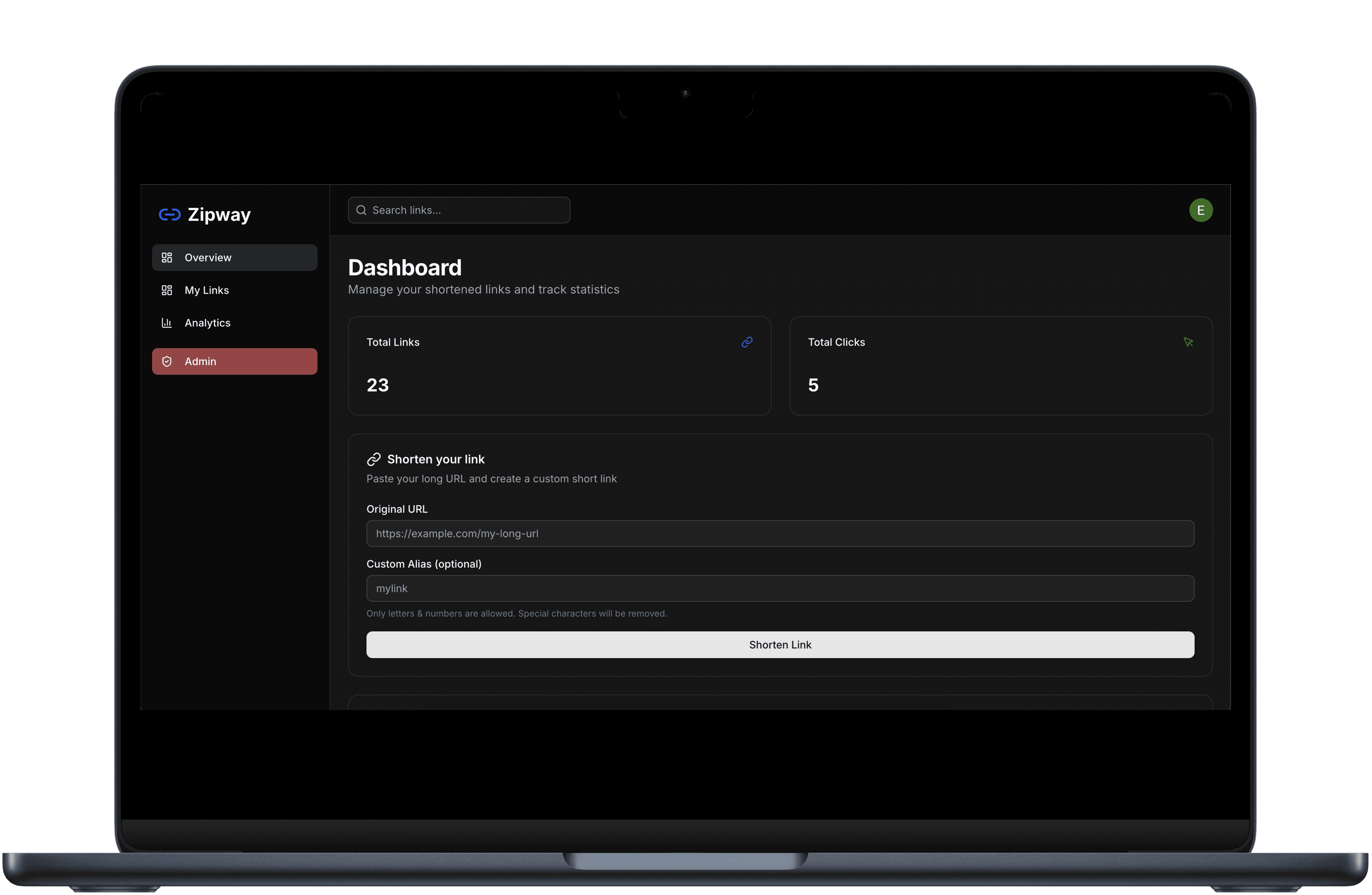Click 'Manage your shortened links' subtitle
The image size is (1372, 895).
coord(484,289)
